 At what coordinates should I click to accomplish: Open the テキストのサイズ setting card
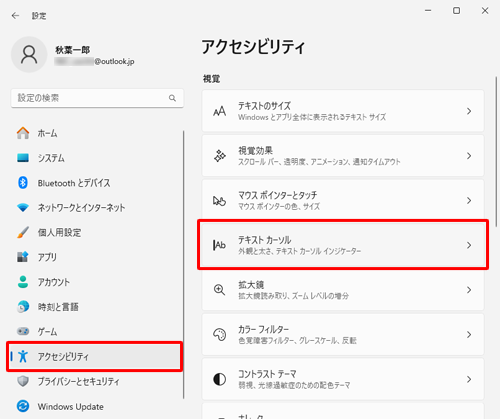[343, 111]
